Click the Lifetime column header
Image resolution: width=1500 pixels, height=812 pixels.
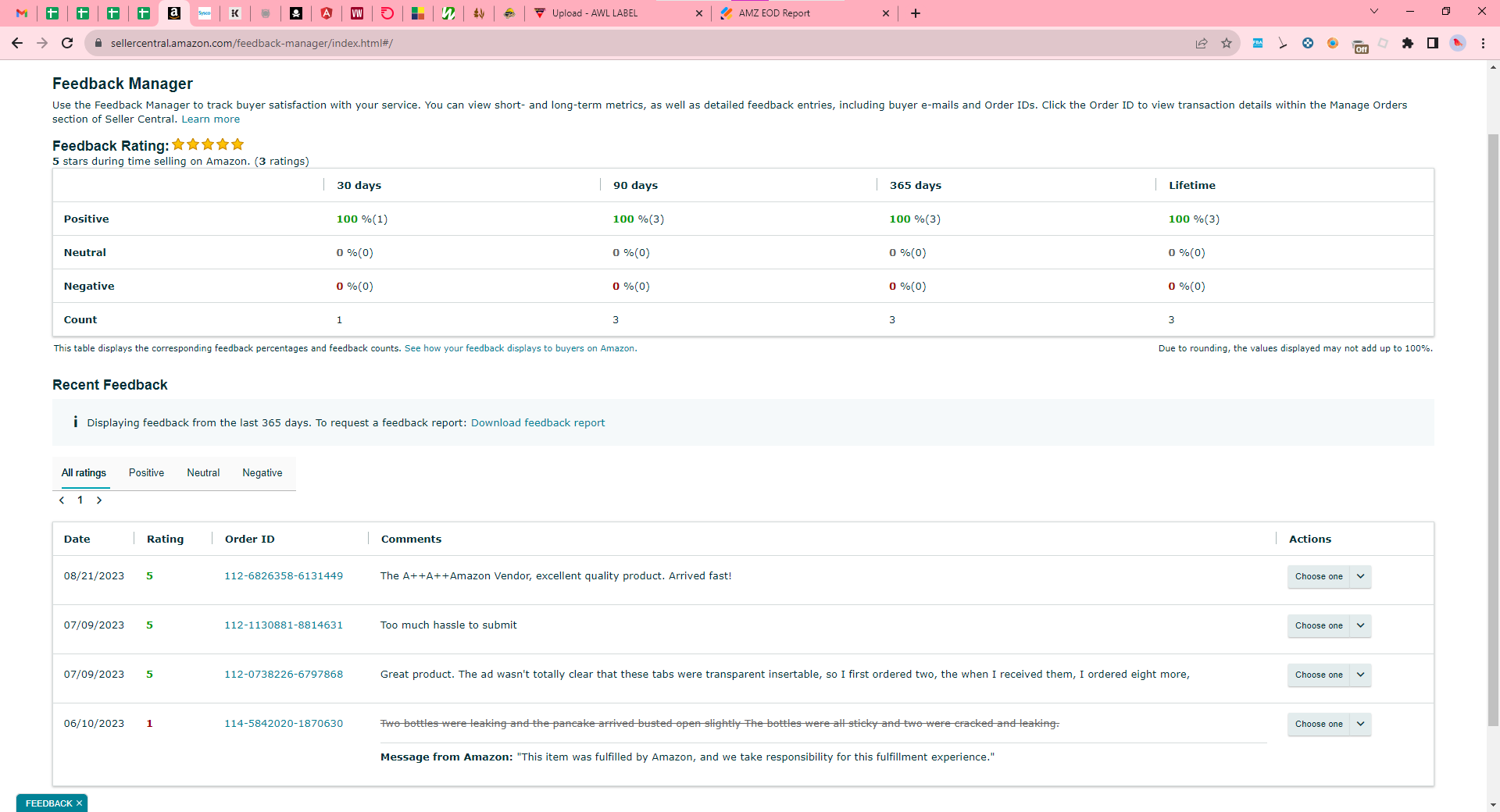(x=1192, y=186)
